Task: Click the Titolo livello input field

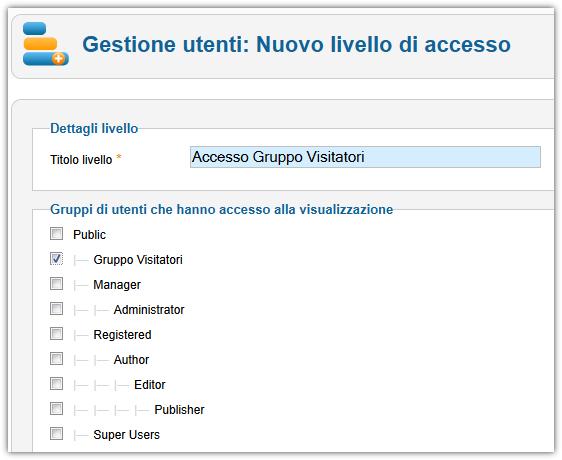Action: coord(365,157)
